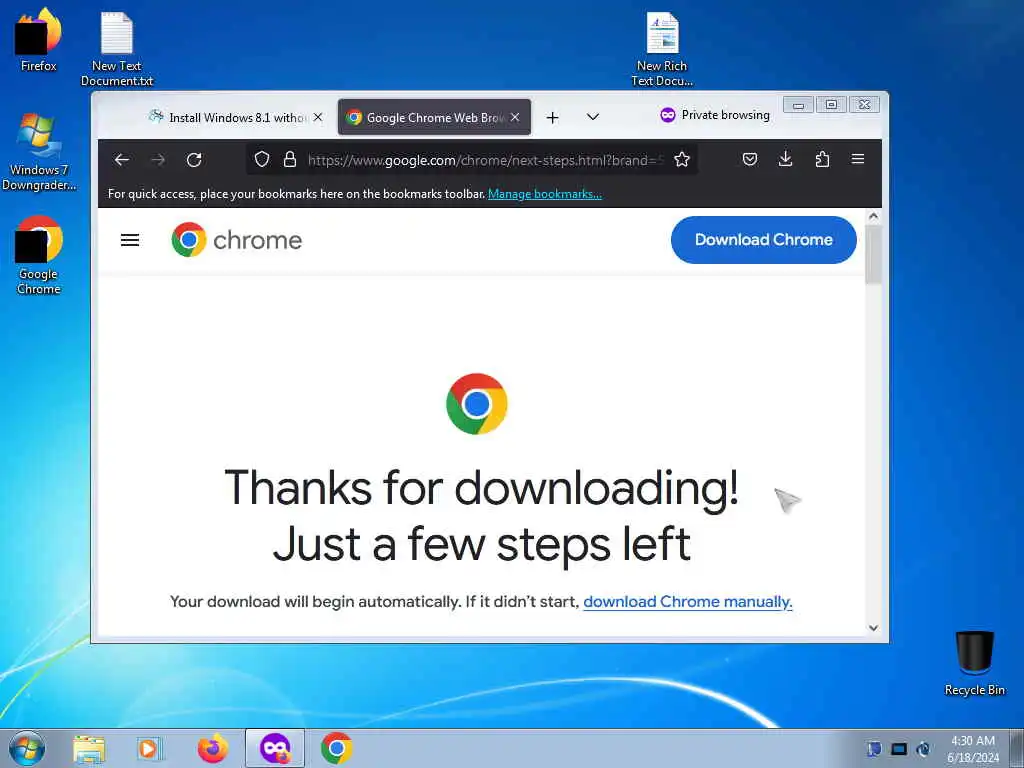
Task: Select New Rich Text Document icon
Action: 662,49
